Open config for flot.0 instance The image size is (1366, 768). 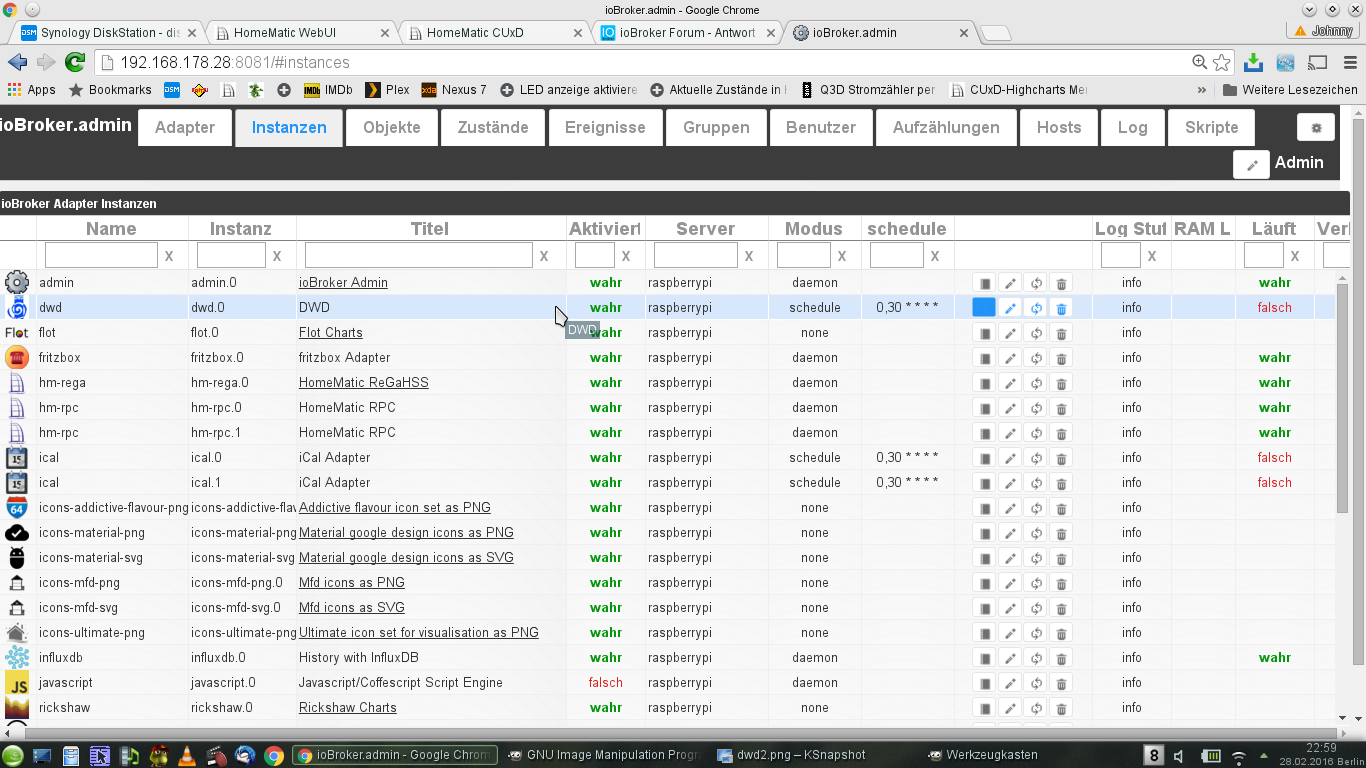pyautogui.click(x=984, y=333)
